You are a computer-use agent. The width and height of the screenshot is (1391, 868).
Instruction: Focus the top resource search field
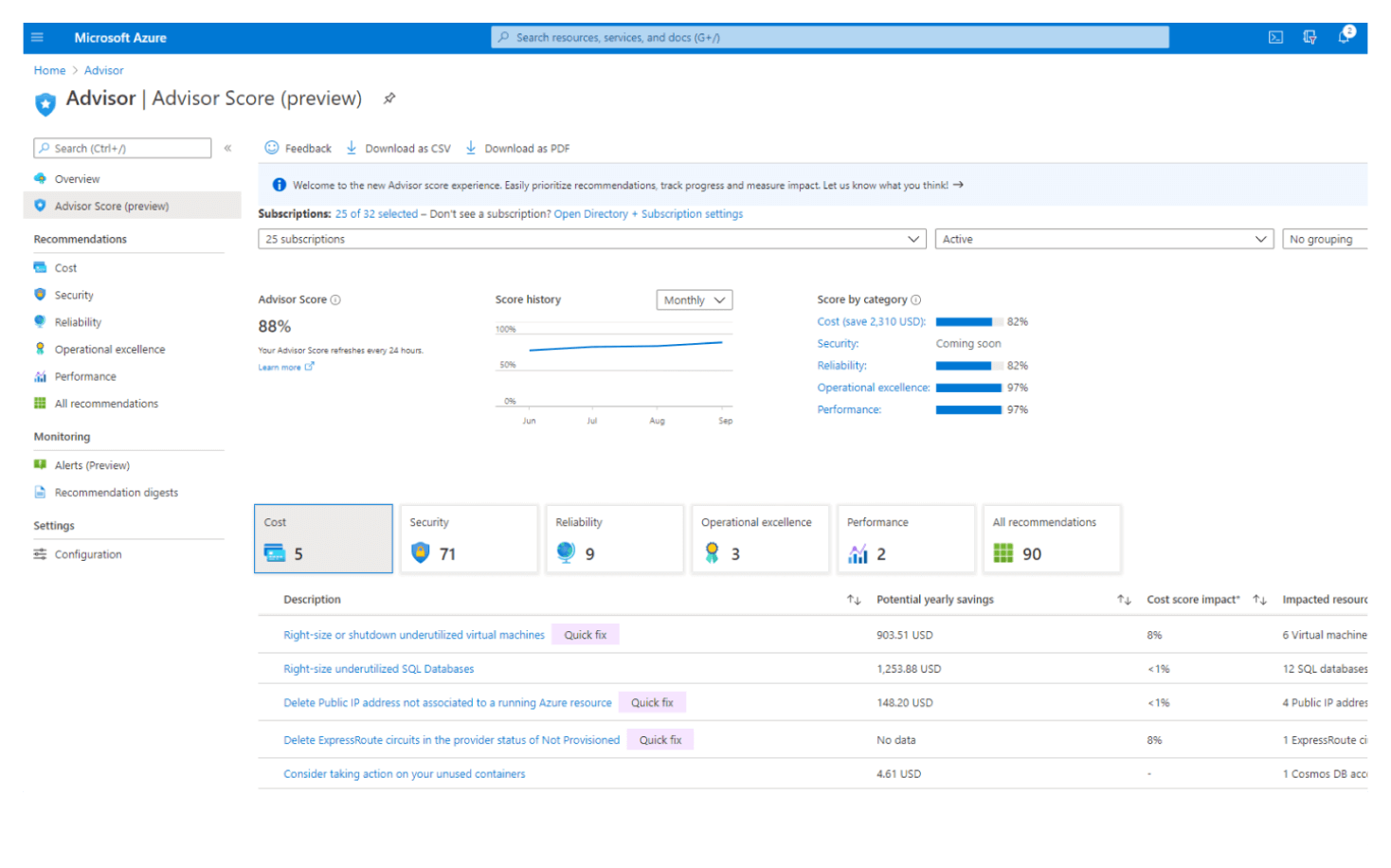tap(829, 38)
